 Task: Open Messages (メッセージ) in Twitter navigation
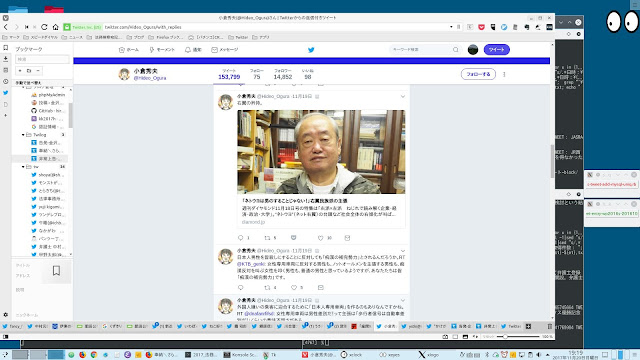click(224, 50)
